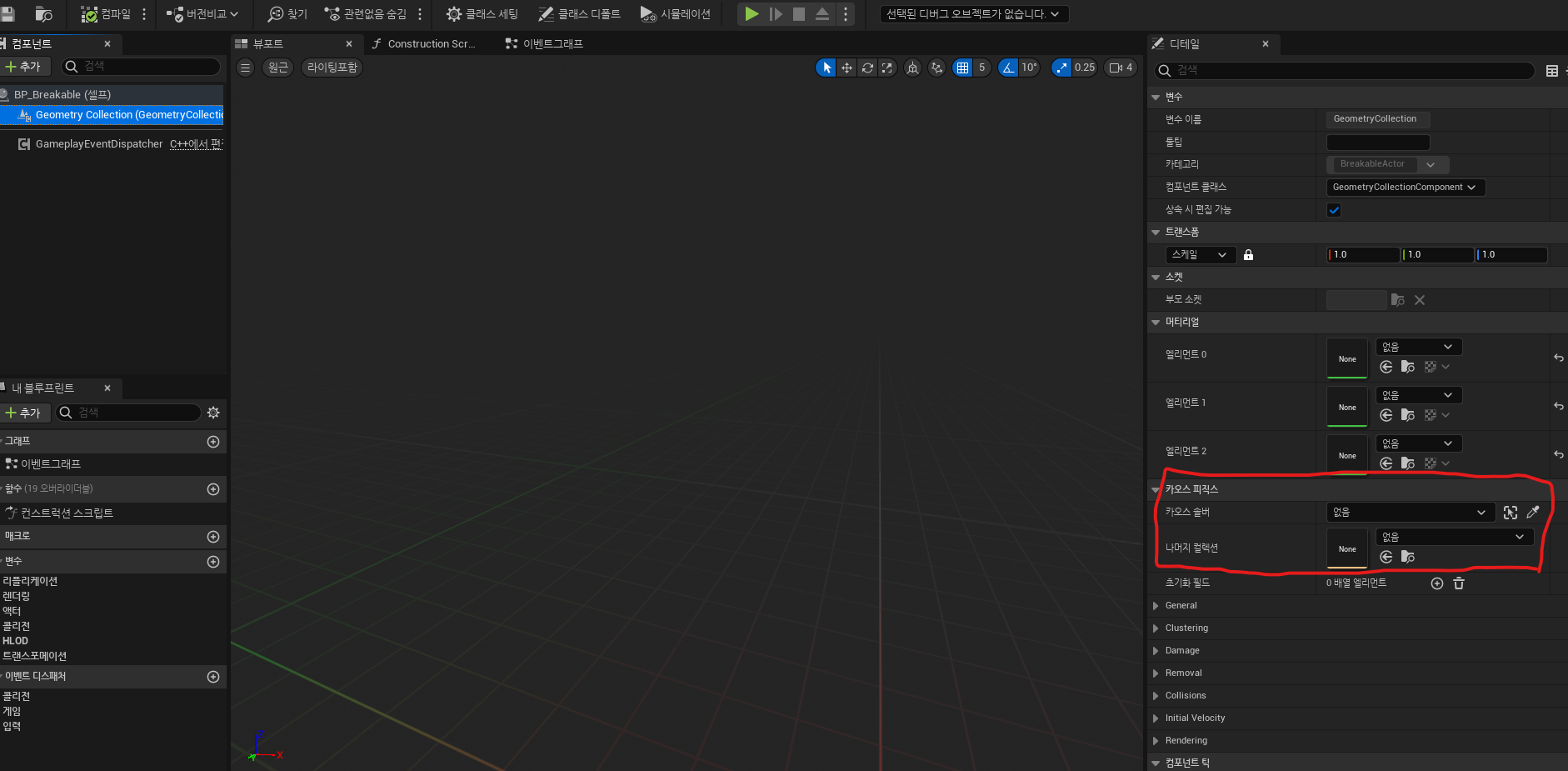Viewport: 1568px width, 771px height.
Task: Open Class Settings (클래스 세팅)
Action: tap(482, 14)
